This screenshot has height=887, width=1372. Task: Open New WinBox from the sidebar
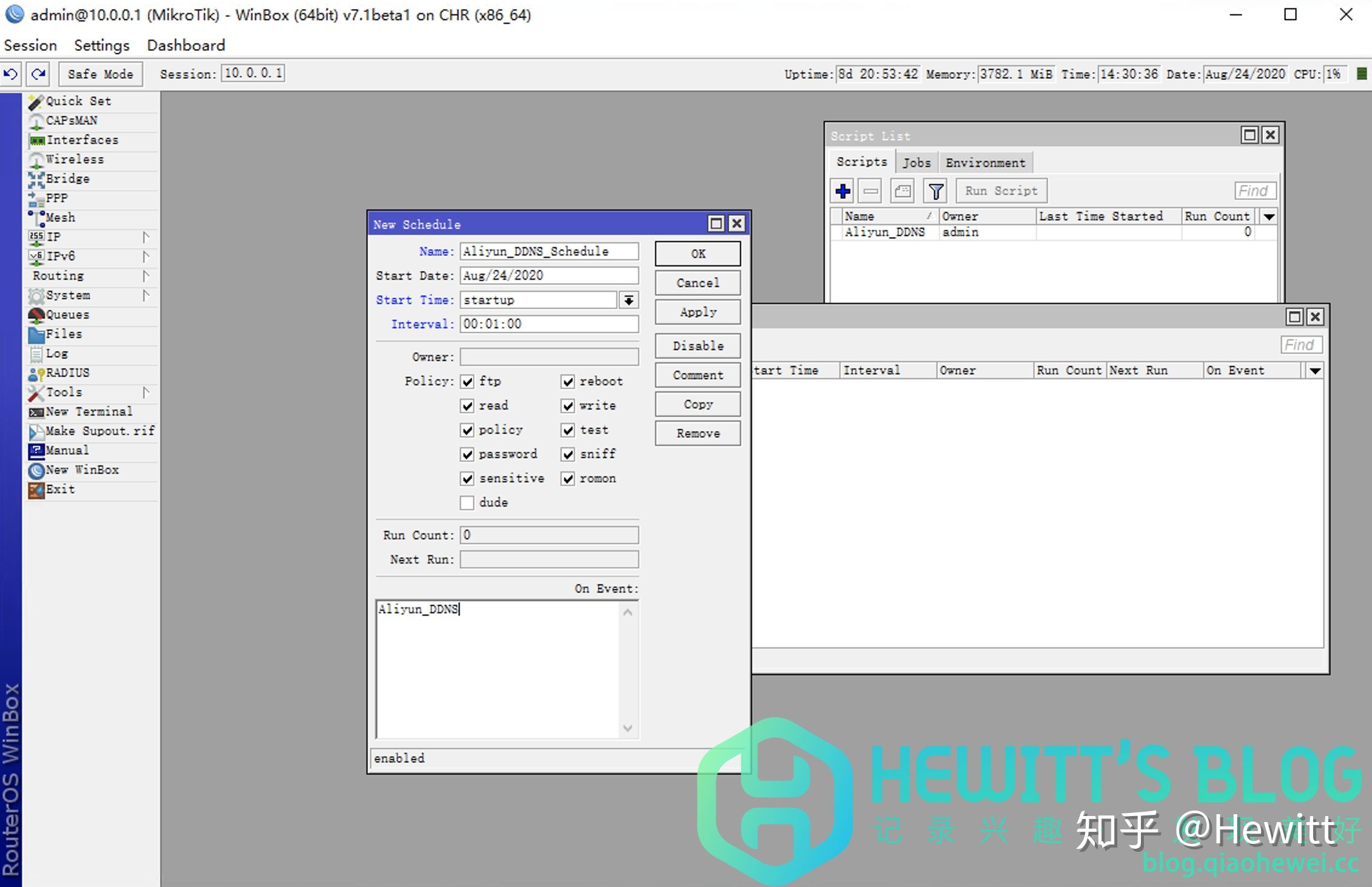tap(92, 470)
